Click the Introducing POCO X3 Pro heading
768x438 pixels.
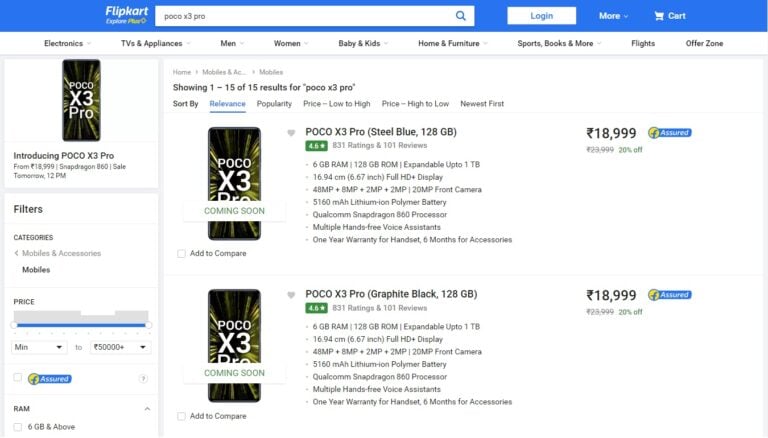64,155
